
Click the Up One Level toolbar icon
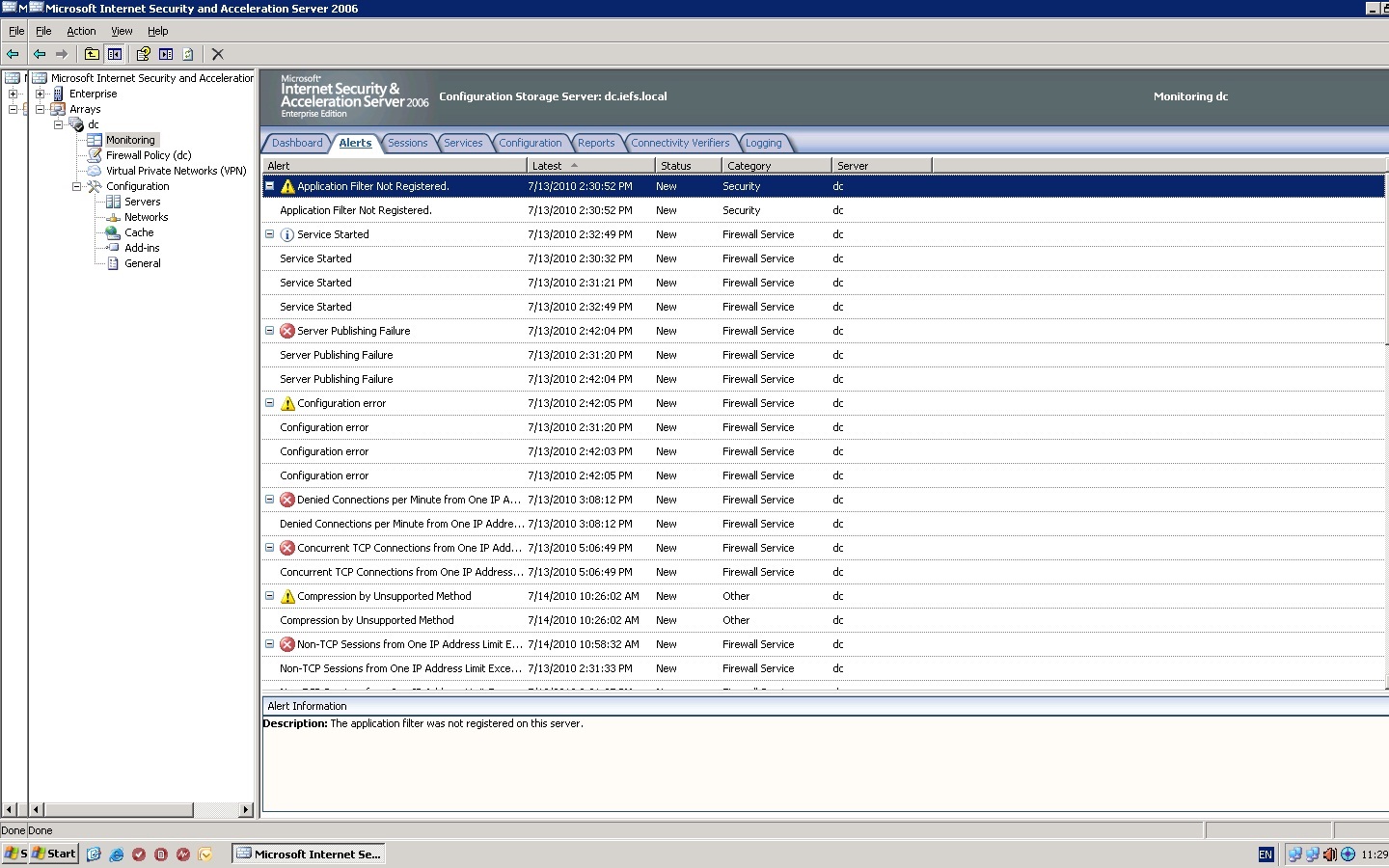pos(92,54)
